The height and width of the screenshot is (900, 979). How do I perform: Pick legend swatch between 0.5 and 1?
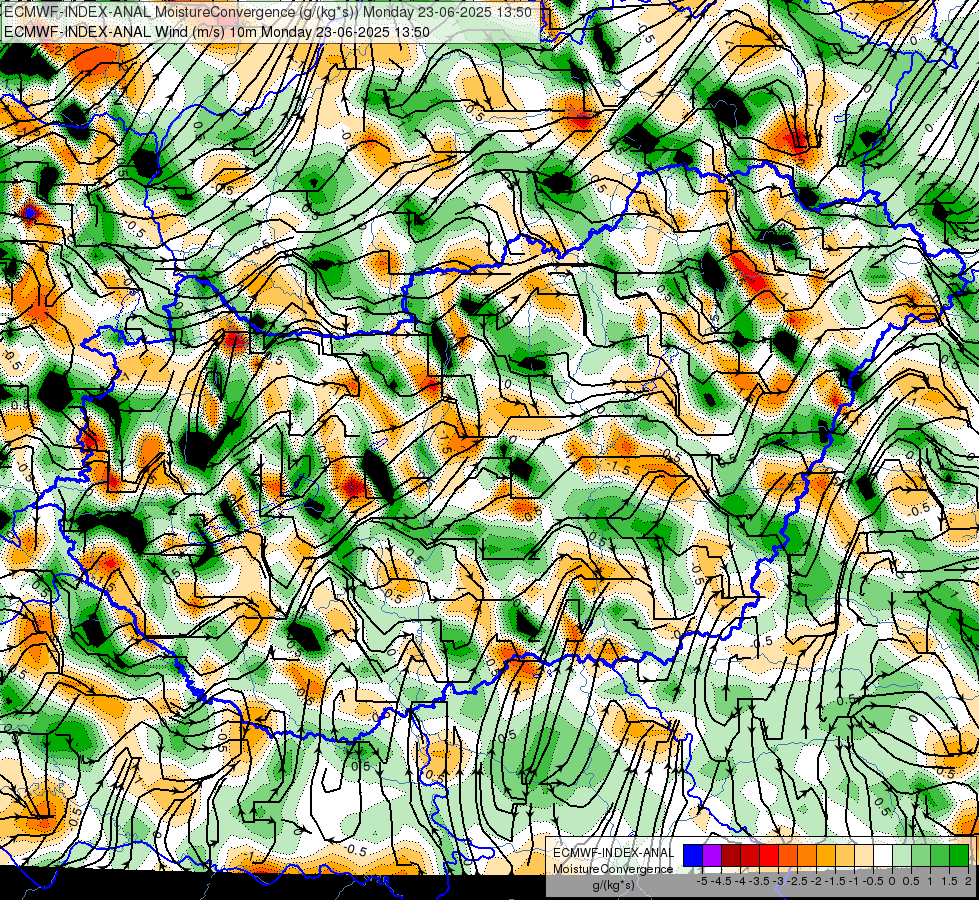921,855
